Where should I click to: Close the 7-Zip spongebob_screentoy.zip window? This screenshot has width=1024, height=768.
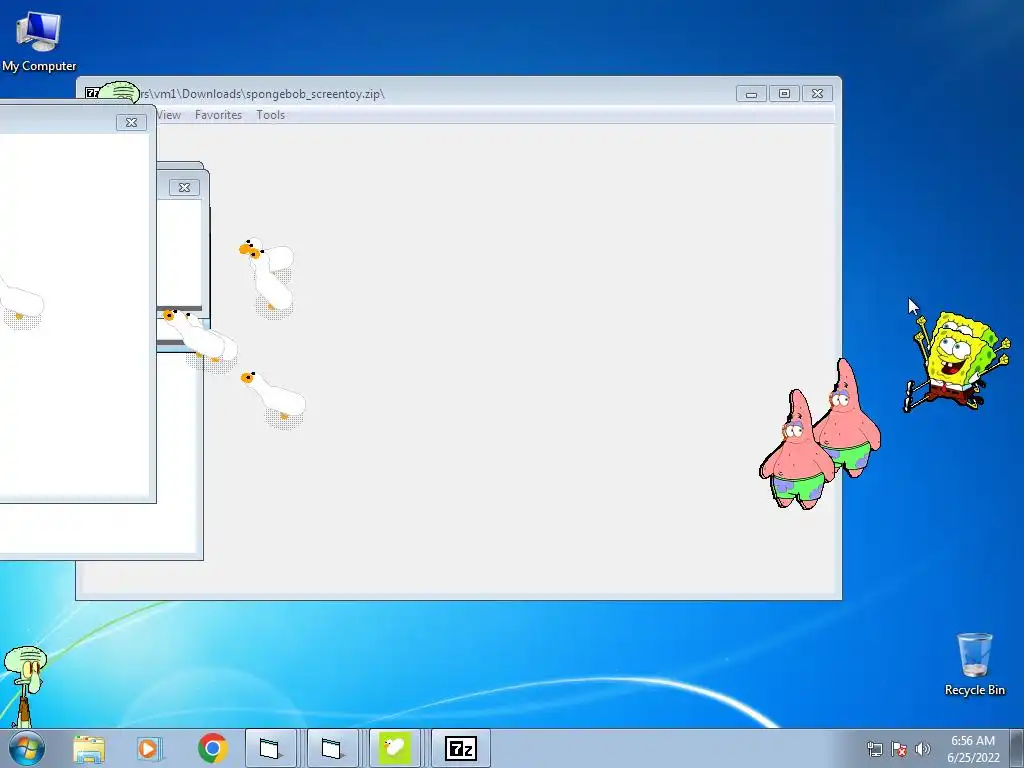817,94
